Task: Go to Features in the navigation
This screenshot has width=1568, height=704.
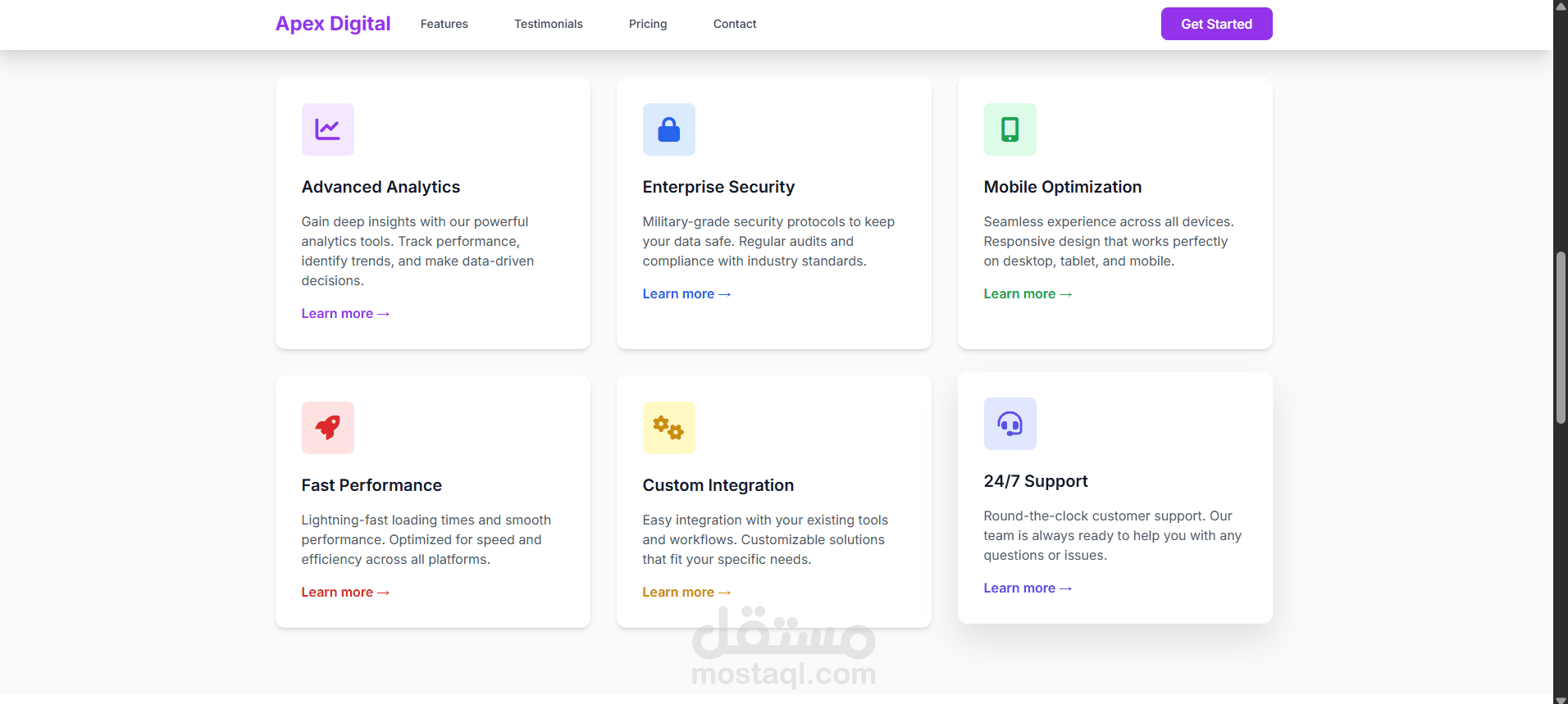Action: coord(444,24)
